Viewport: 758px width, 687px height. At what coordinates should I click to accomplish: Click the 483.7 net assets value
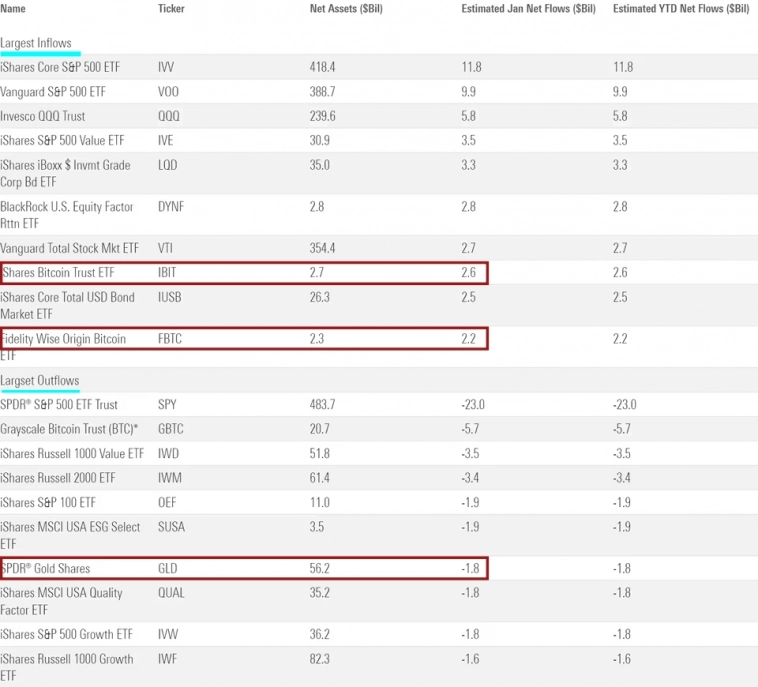pyautogui.click(x=322, y=405)
